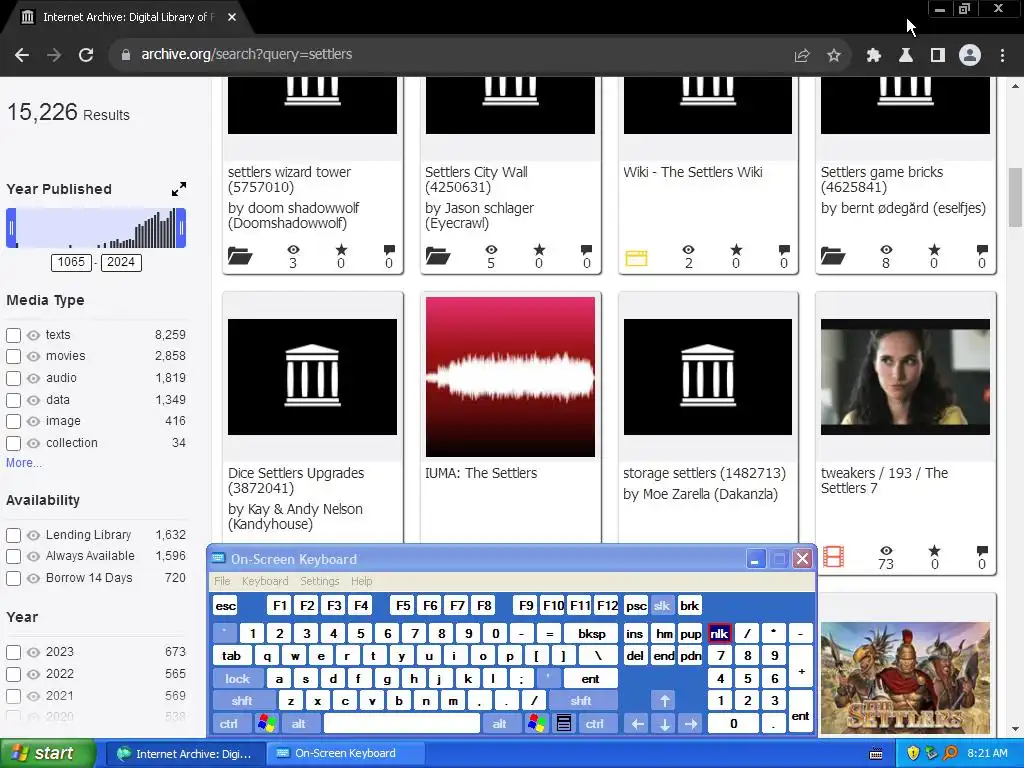
Task: Open the Help menu in On-Screen Keyboard
Action: (x=361, y=581)
